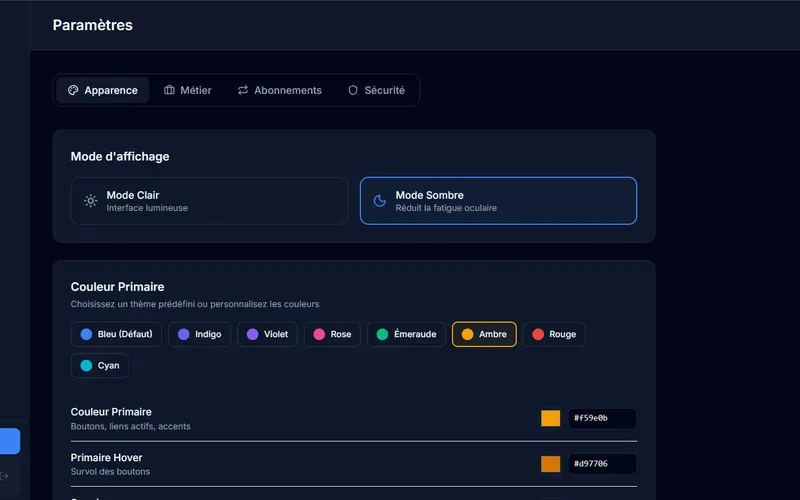The width and height of the screenshot is (800, 500).
Task: Click the sun icon in Mode Clair
Action: [x=91, y=201]
